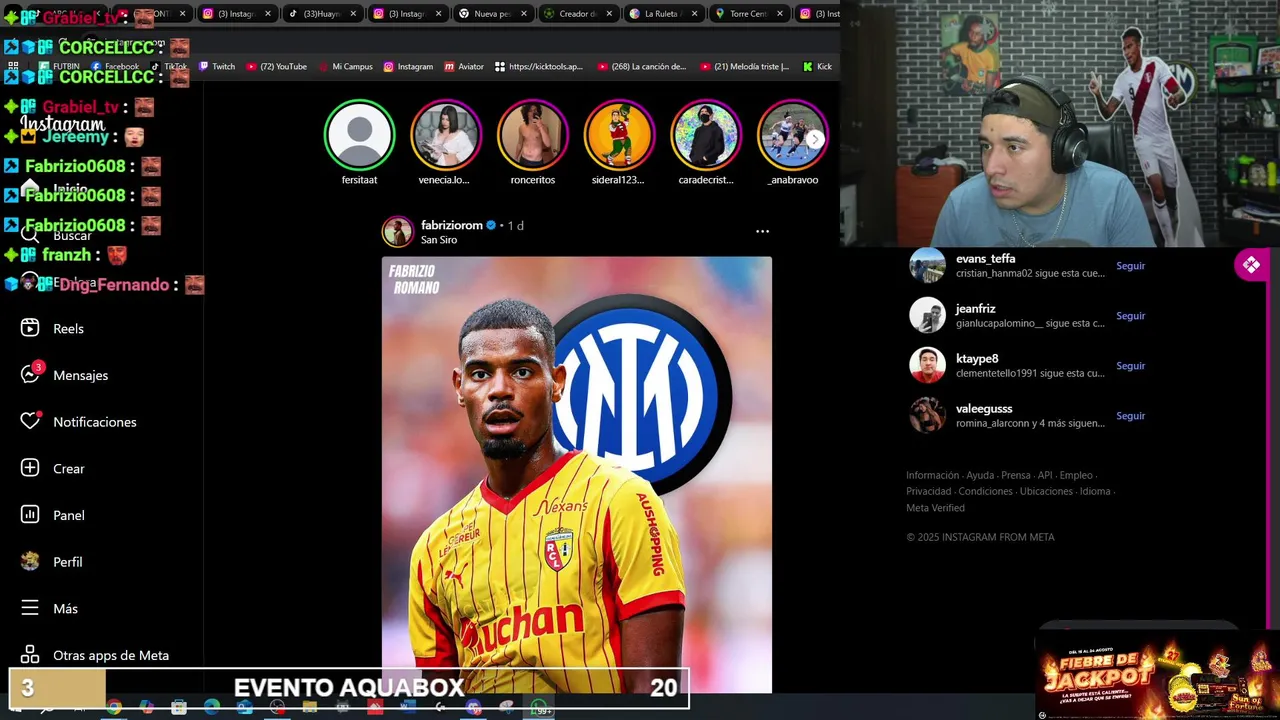Open the Instagram bookmark

pos(408,67)
